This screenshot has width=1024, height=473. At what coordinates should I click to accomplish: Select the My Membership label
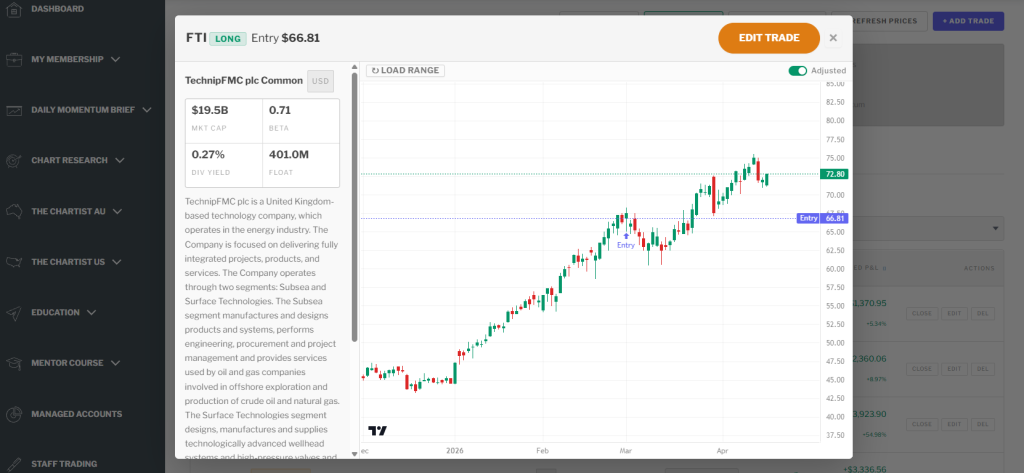[x=67, y=59]
